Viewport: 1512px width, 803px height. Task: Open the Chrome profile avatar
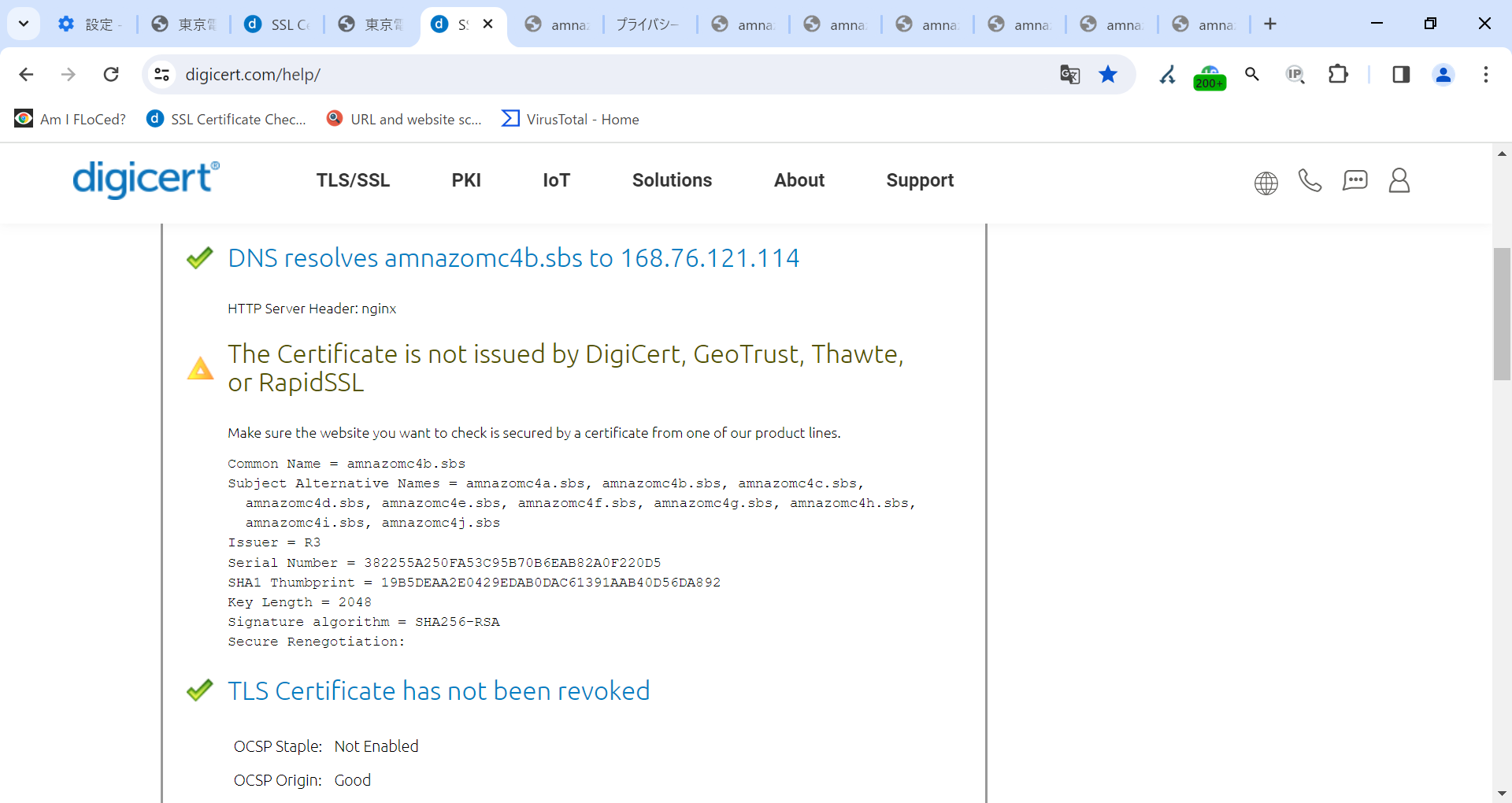click(1443, 74)
